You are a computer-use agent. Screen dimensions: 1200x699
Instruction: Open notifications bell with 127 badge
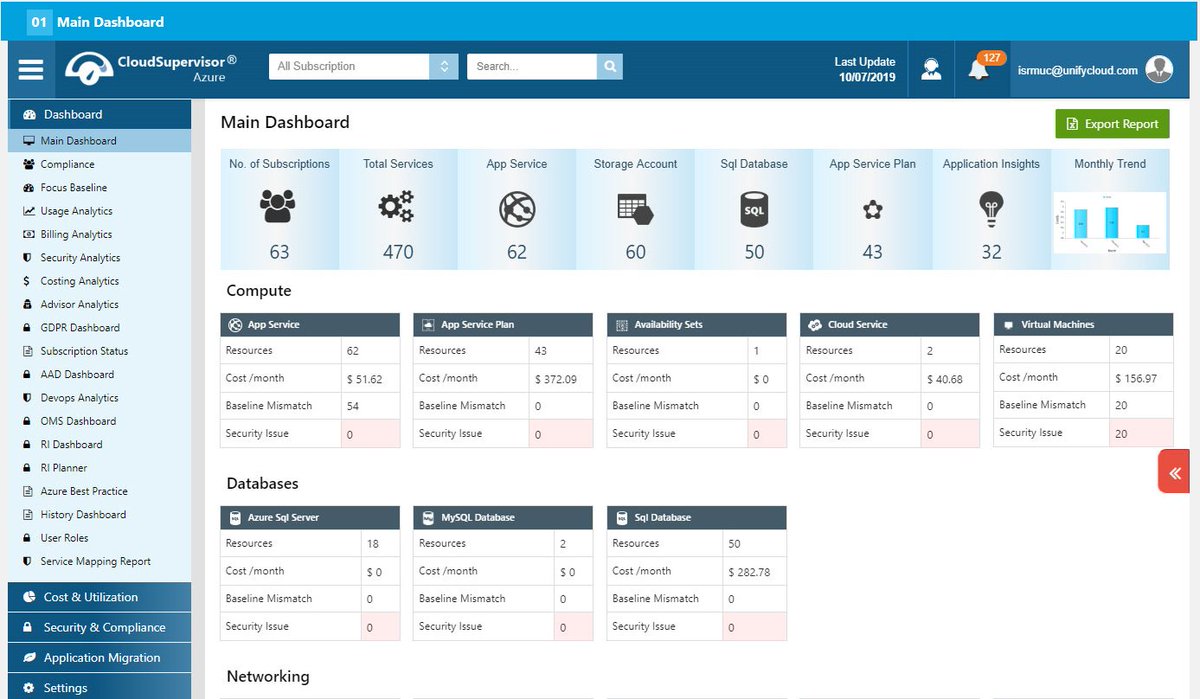(x=980, y=68)
